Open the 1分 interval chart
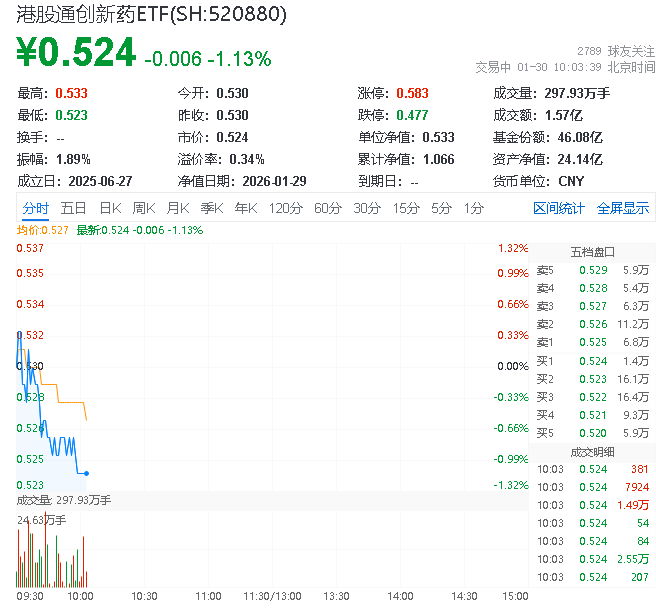 (473, 208)
